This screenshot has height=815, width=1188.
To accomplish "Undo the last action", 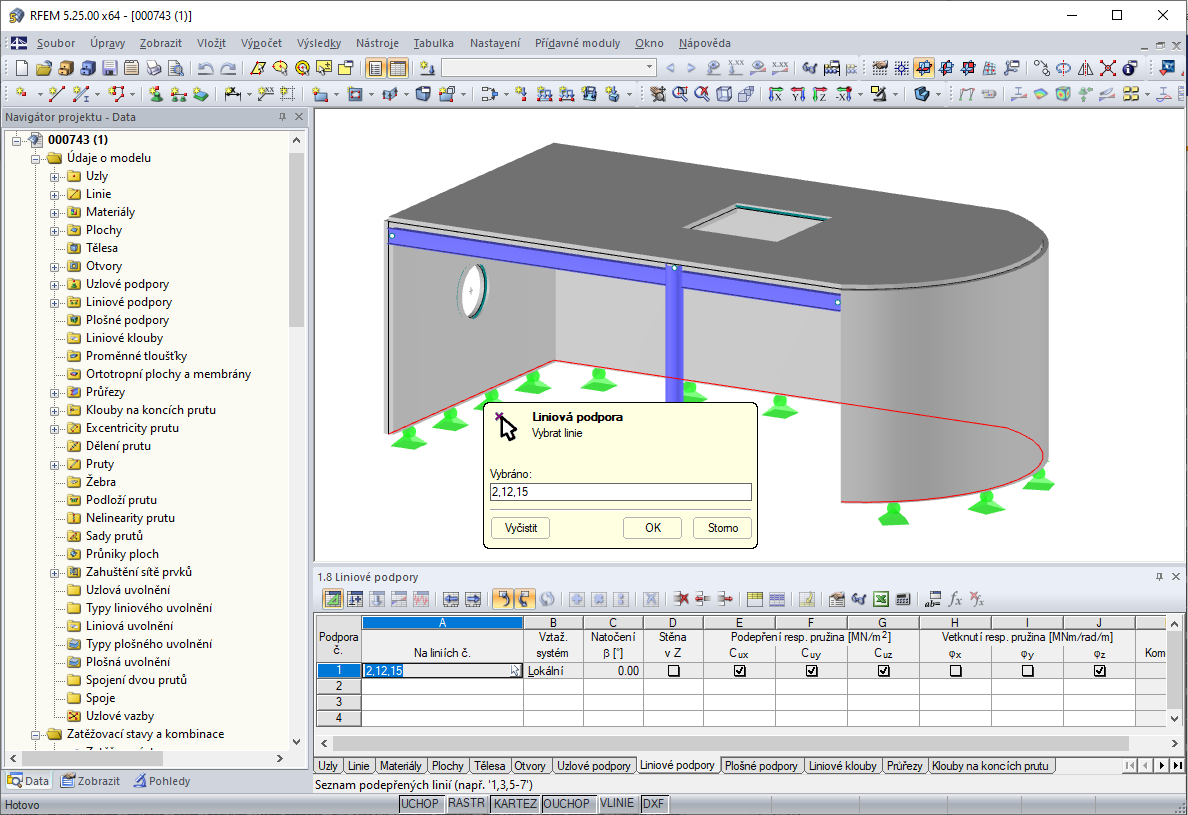I will click(x=205, y=68).
